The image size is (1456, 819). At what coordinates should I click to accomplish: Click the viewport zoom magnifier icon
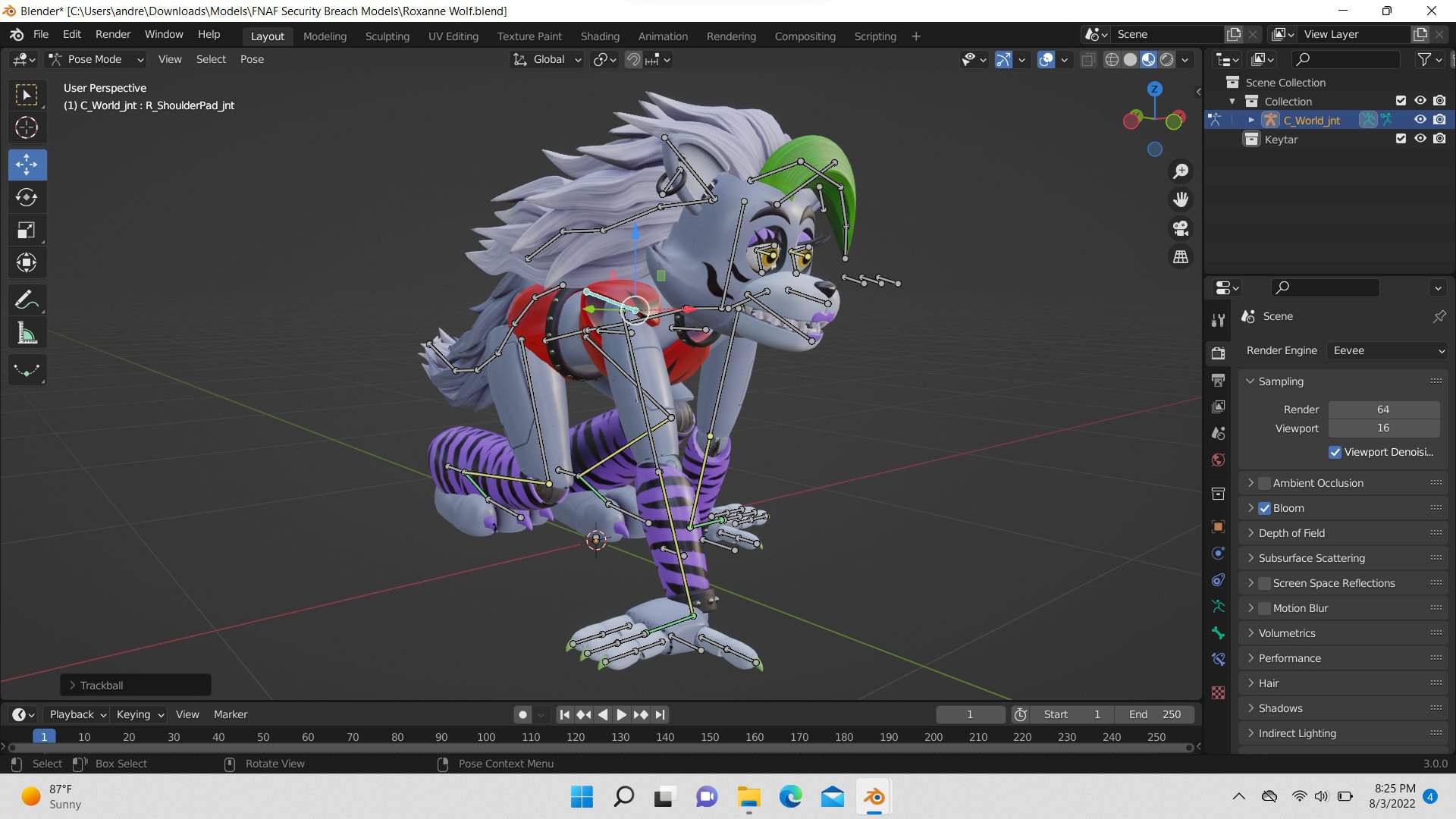pos(1181,171)
